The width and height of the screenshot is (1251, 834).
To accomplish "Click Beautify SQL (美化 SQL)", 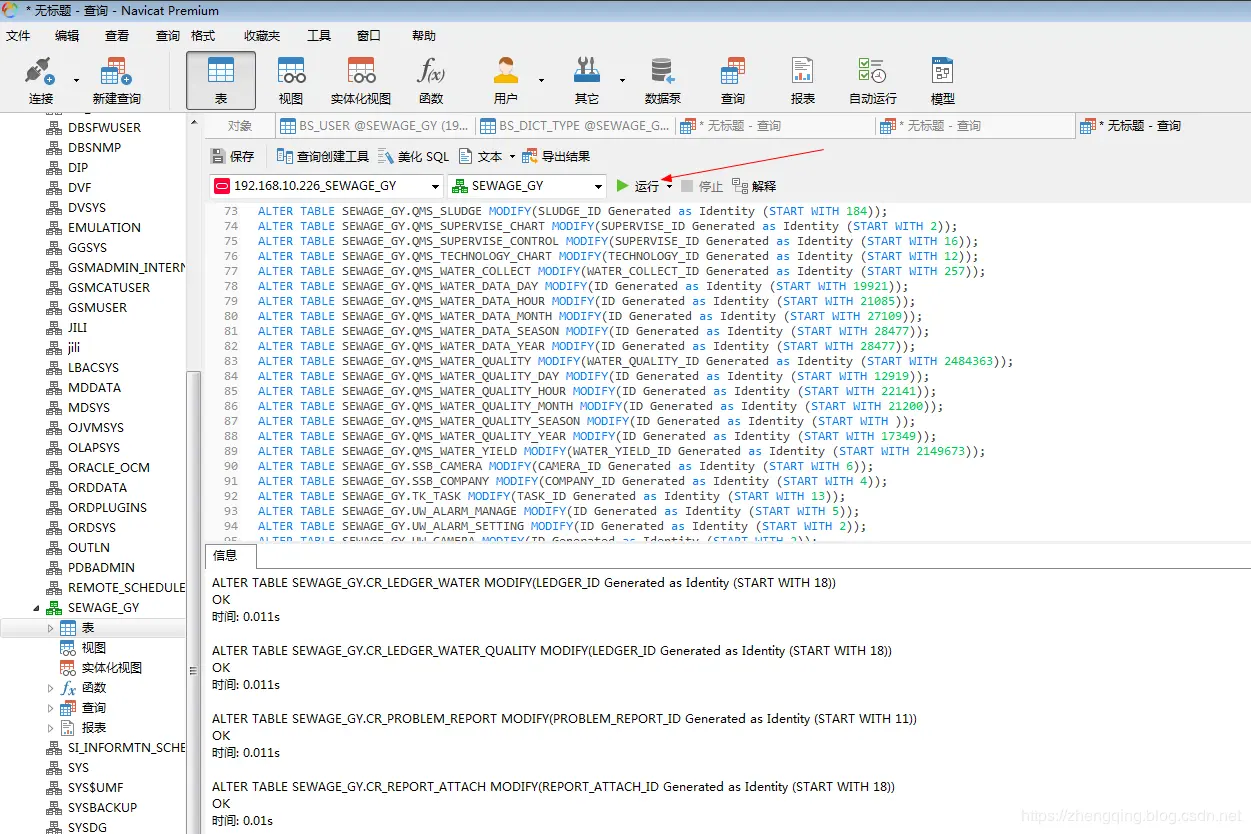I will tap(414, 156).
